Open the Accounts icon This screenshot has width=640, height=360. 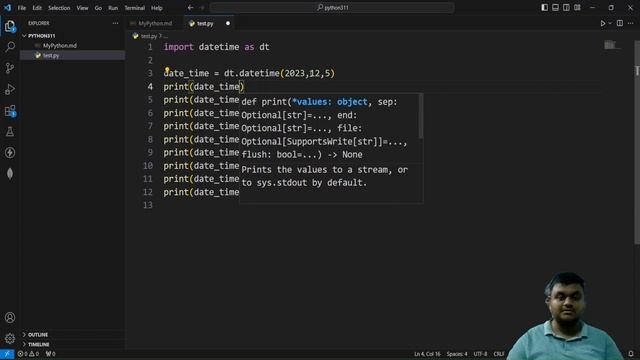click(10, 318)
